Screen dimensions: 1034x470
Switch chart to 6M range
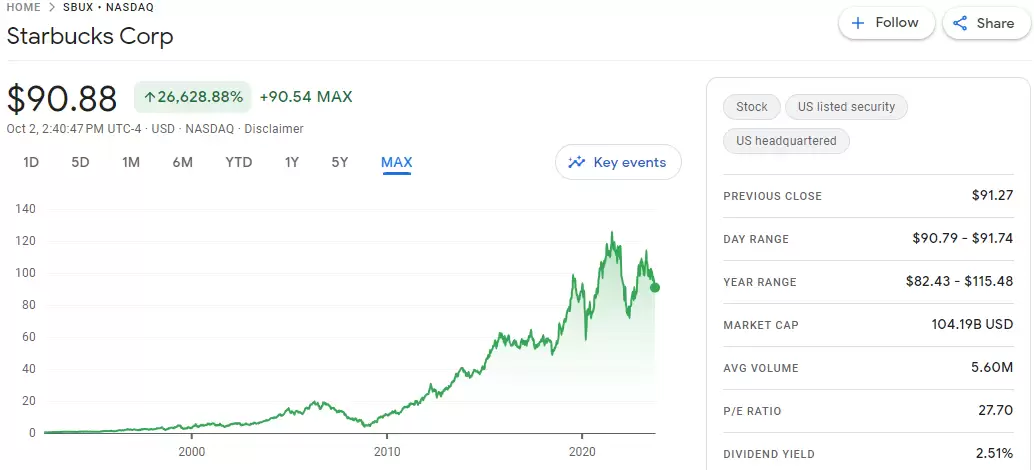click(182, 162)
